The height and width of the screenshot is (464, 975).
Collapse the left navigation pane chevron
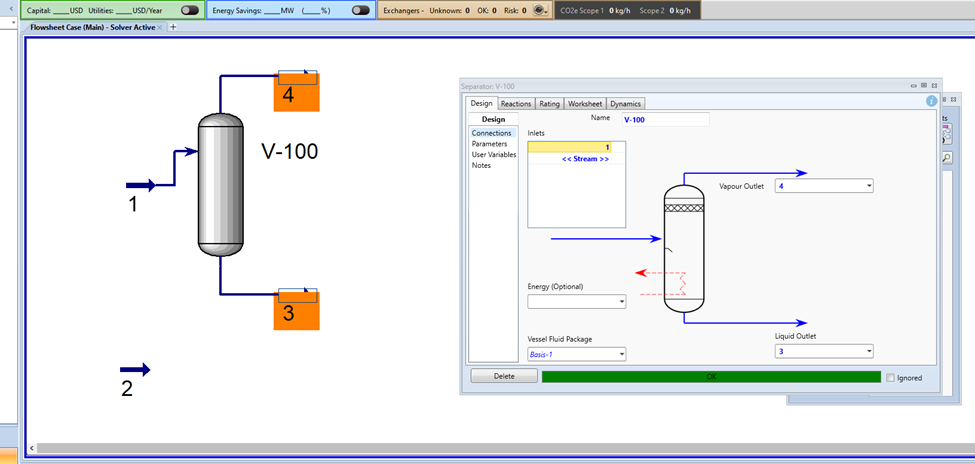(x=10, y=9)
